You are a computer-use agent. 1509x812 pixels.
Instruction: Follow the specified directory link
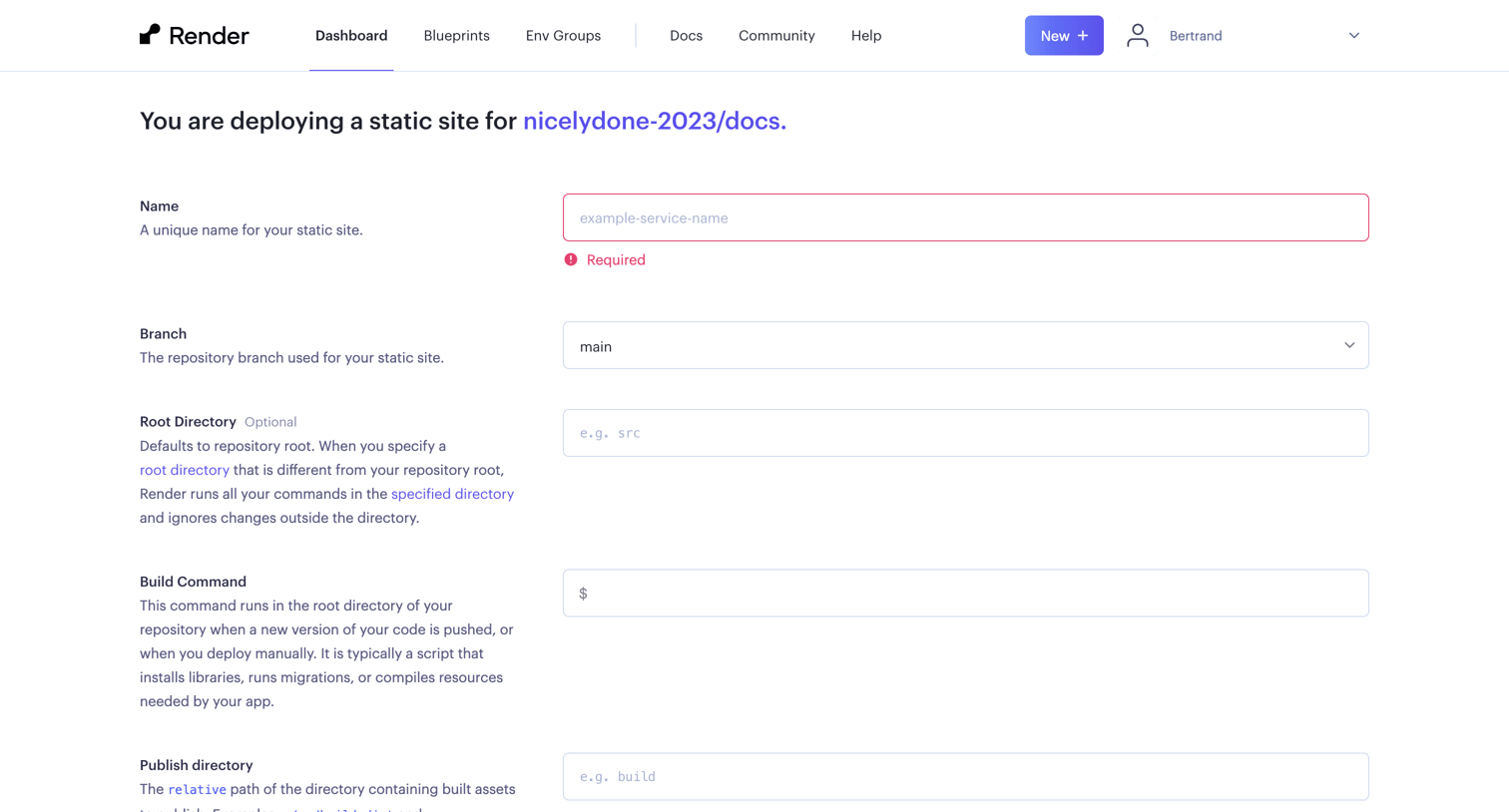452,494
